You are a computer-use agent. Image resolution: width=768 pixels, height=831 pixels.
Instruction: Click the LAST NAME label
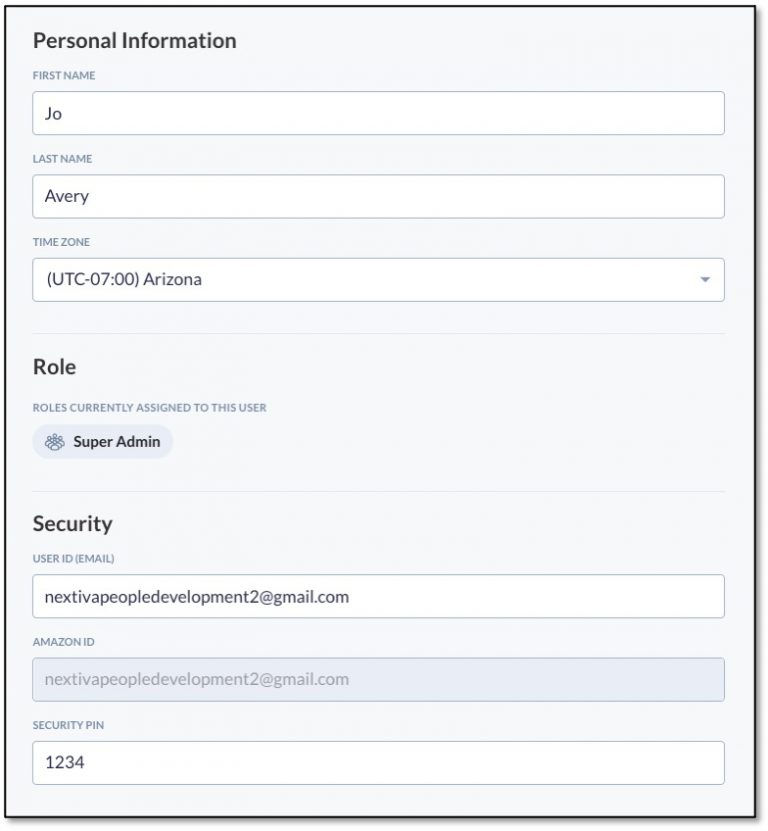(x=62, y=158)
